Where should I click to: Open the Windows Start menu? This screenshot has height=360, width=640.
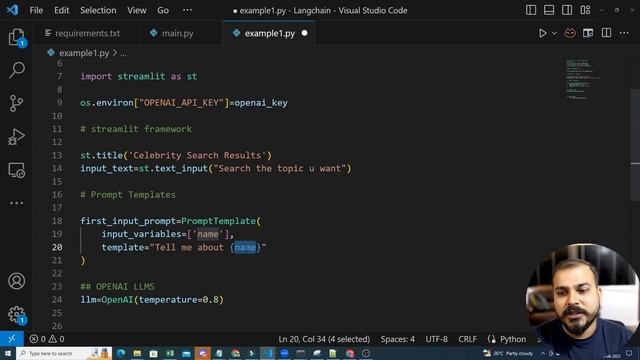7,353
